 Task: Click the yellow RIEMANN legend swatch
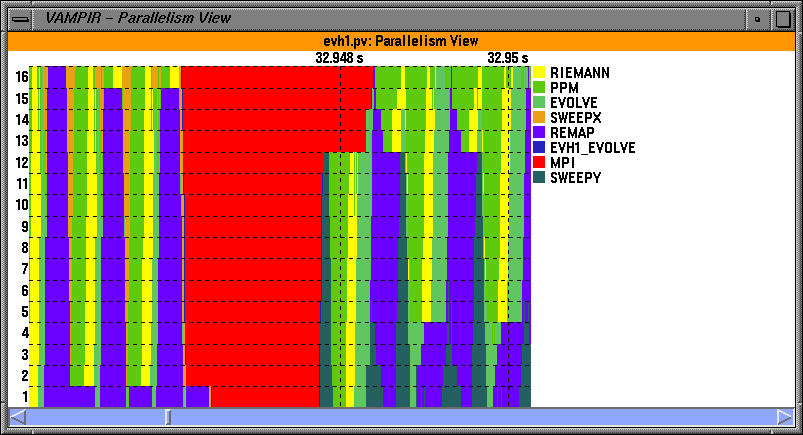point(539,72)
